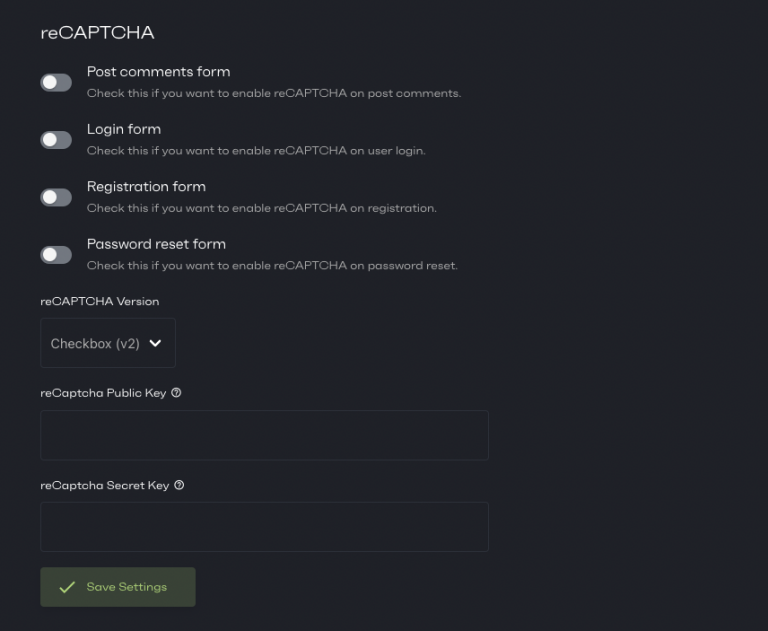The image size is (768, 631).
Task: Click the checkmark icon on Save Settings
Action: [67, 587]
